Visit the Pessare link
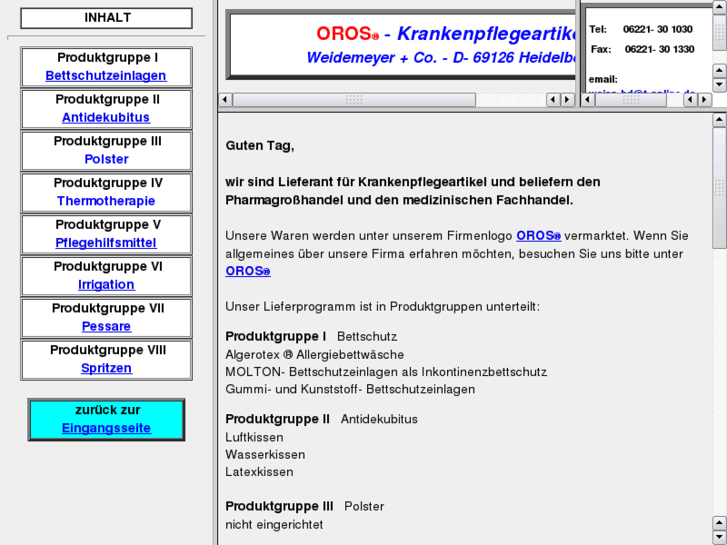Viewport: 727px width, 545px height. pyautogui.click(x=106, y=326)
